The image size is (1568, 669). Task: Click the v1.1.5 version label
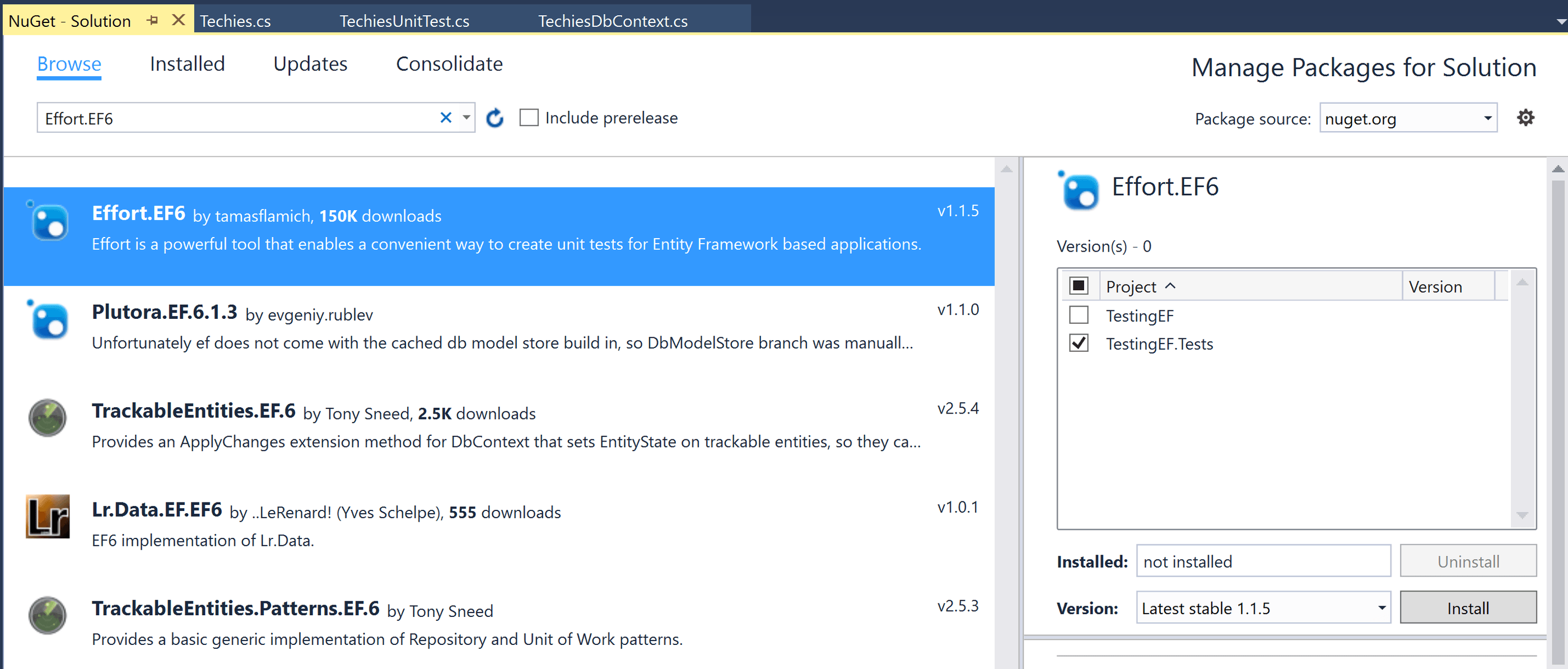coord(958,211)
